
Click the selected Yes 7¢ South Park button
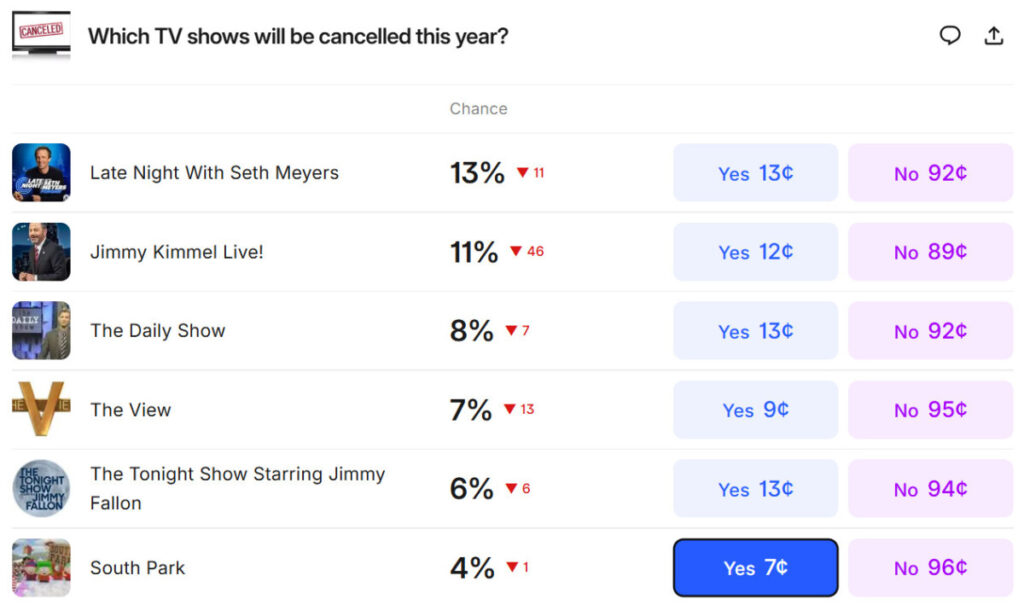click(x=755, y=568)
